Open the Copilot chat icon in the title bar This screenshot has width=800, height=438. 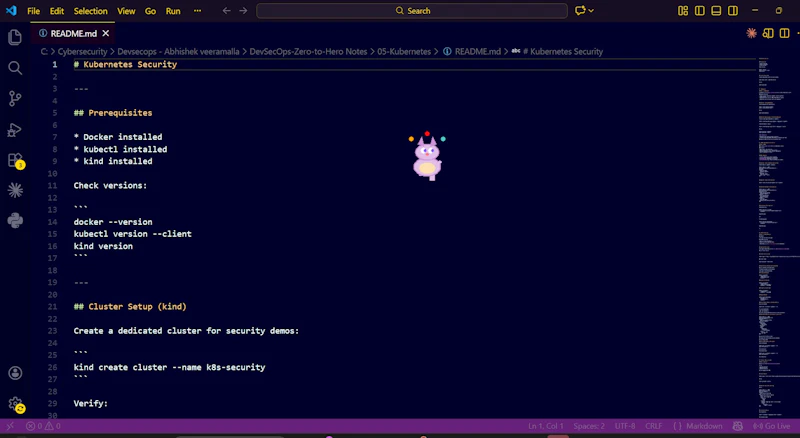[580, 11]
